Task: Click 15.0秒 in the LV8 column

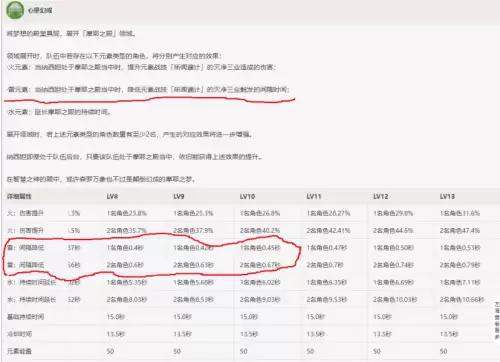Action: tap(116, 317)
